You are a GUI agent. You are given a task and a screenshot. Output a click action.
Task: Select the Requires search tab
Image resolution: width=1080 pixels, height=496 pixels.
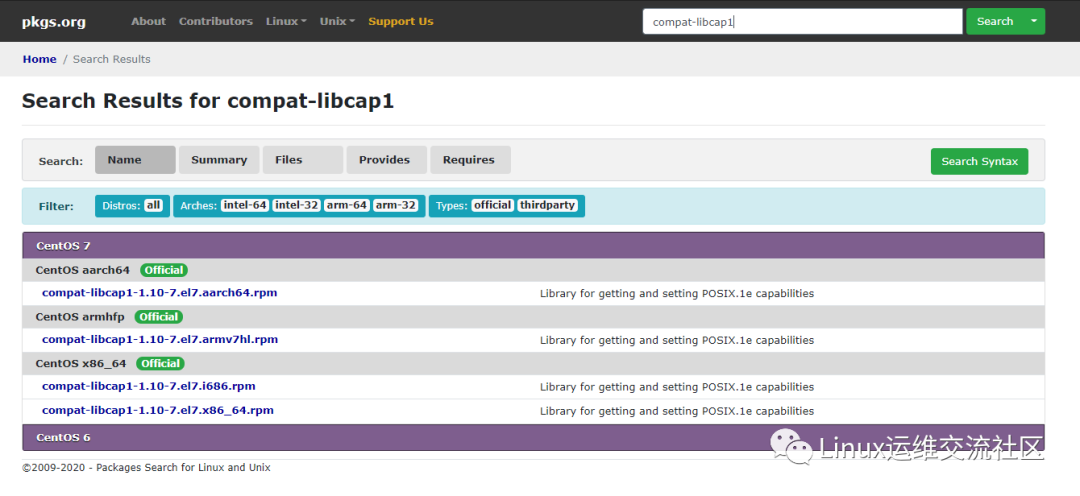470,160
